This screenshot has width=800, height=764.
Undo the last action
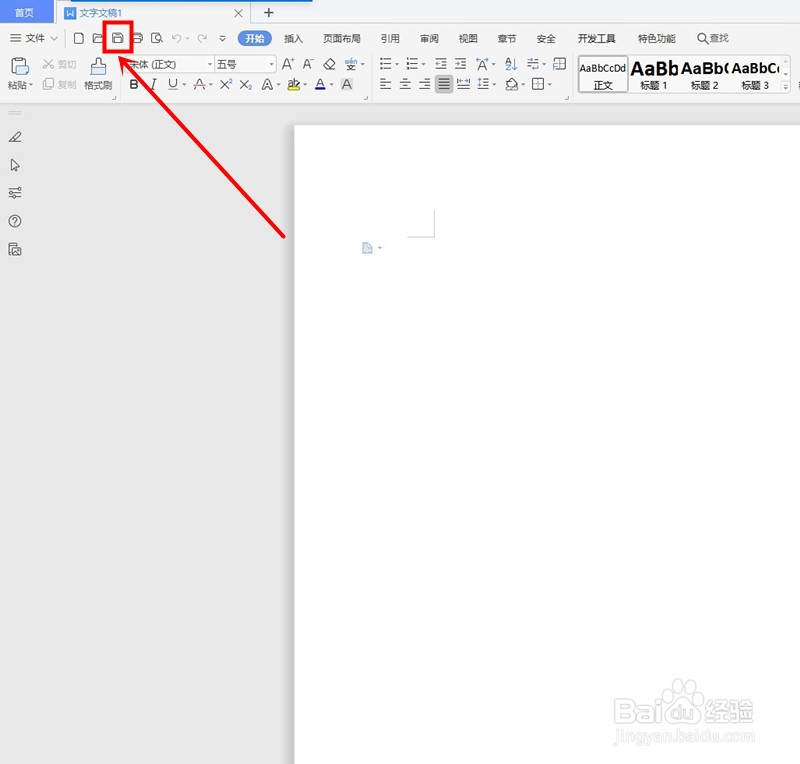(177, 38)
